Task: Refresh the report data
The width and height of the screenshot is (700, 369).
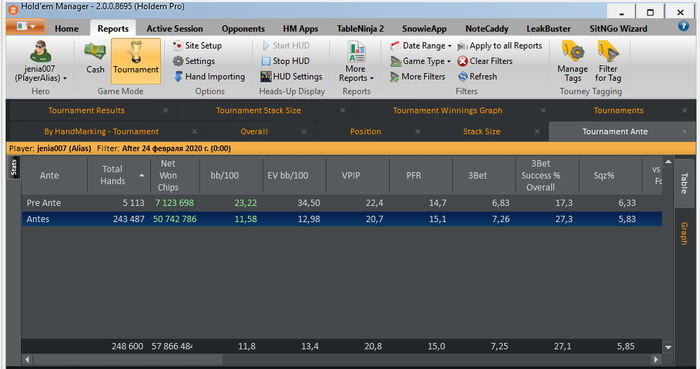Action: pos(478,76)
